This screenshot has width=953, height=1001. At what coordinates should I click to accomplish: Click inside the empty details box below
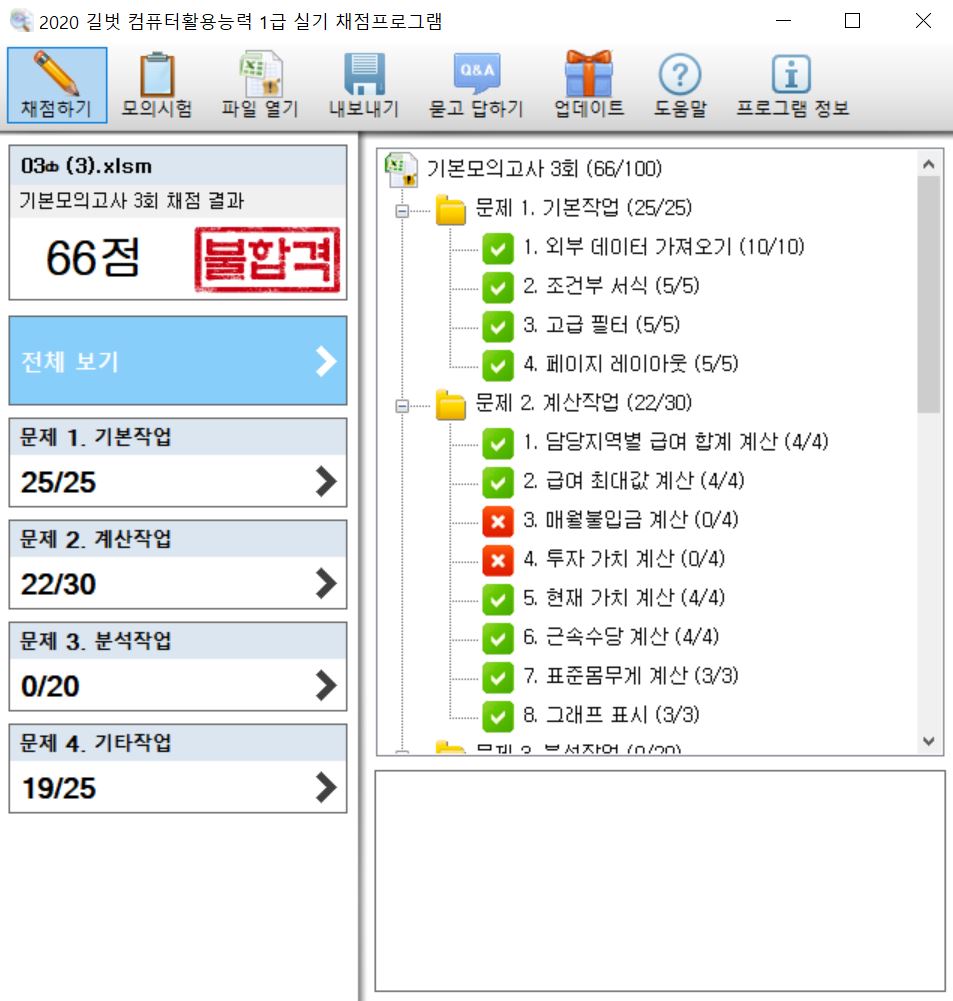(659, 880)
